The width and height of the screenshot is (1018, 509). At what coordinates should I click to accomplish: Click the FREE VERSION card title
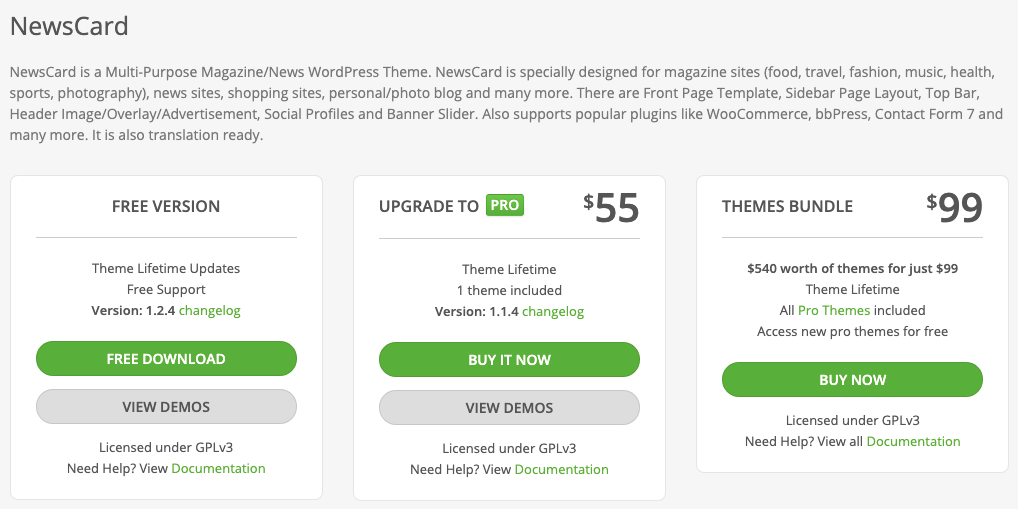pyautogui.click(x=166, y=206)
